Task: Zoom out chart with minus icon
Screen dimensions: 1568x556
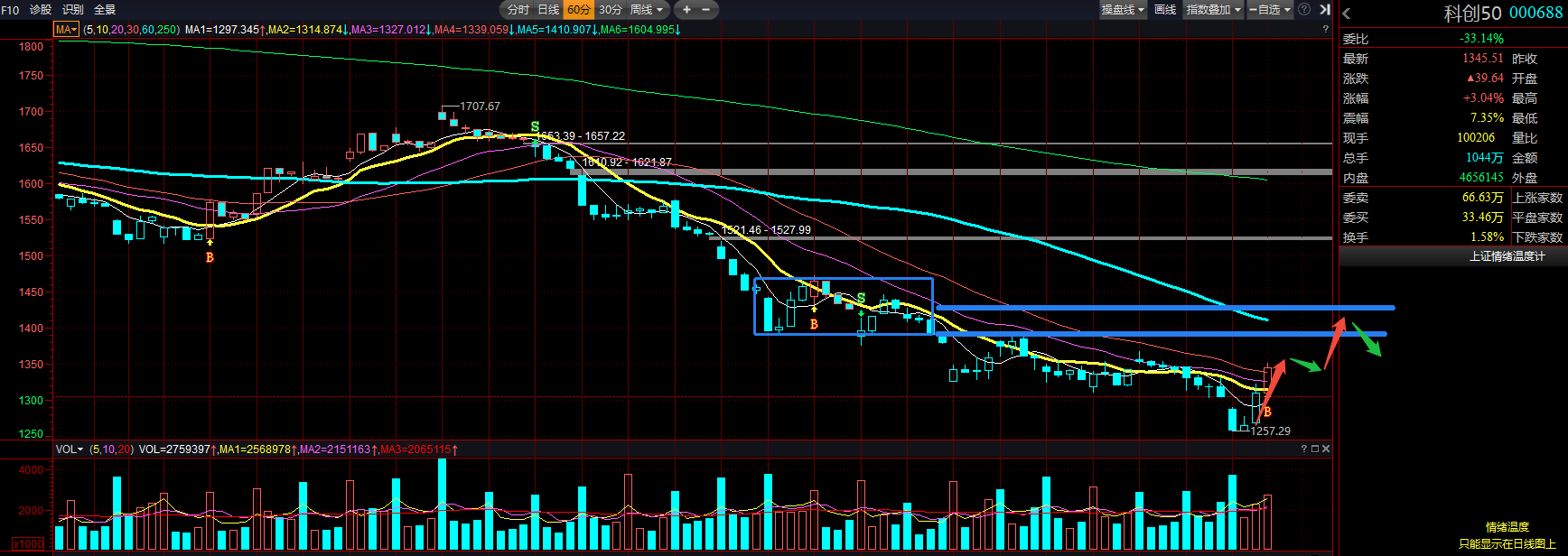Action: (706, 10)
